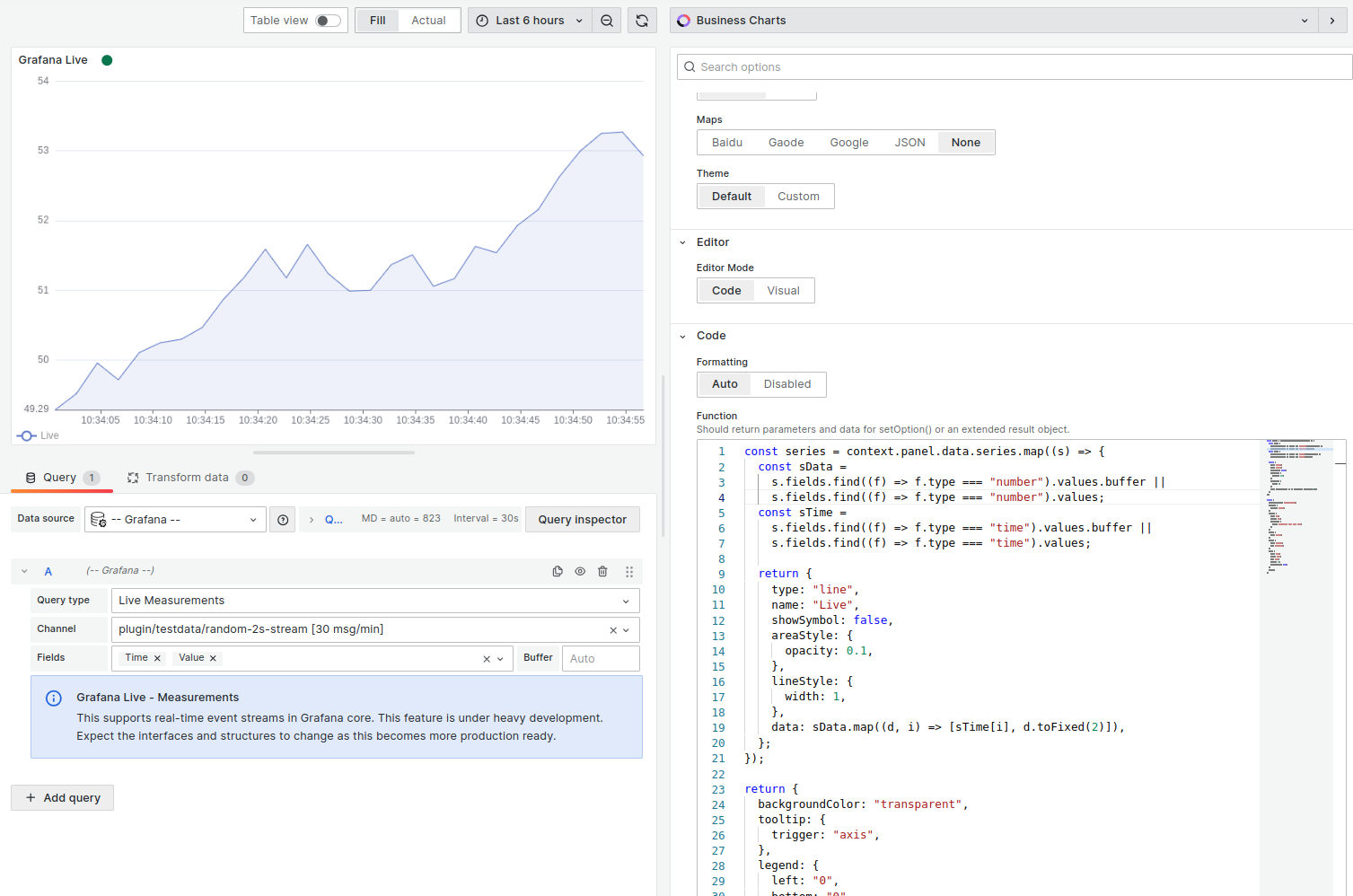
Task: Open the data source help icon
Action: pyautogui.click(x=283, y=520)
